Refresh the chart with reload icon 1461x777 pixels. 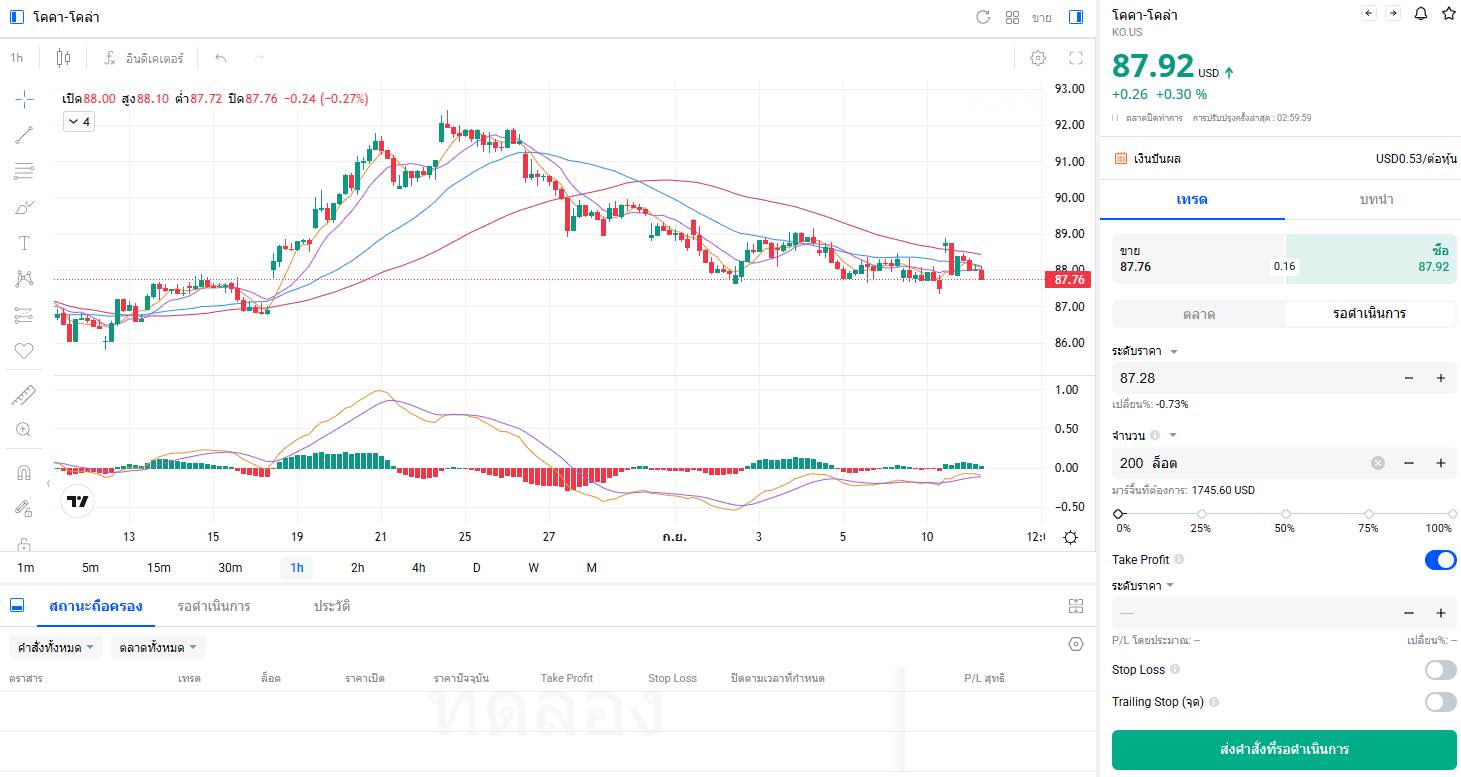(x=983, y=17)
